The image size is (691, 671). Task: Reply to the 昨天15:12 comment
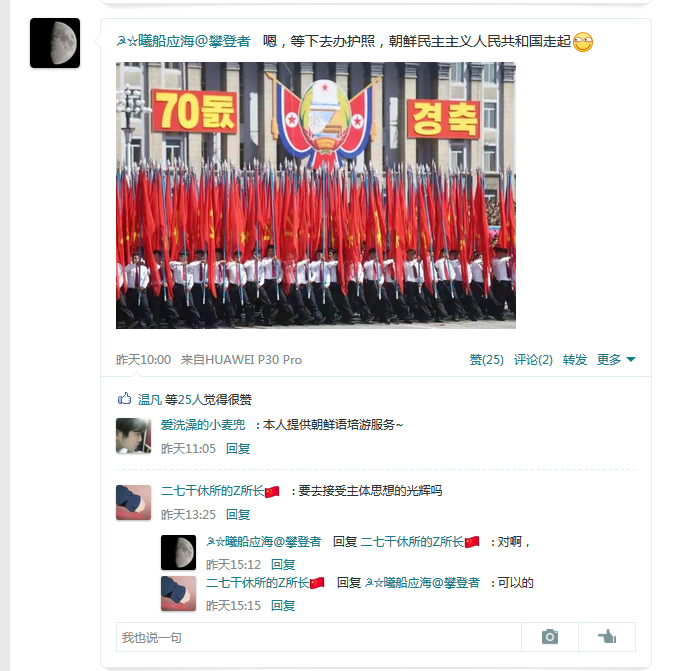(283, 564)
